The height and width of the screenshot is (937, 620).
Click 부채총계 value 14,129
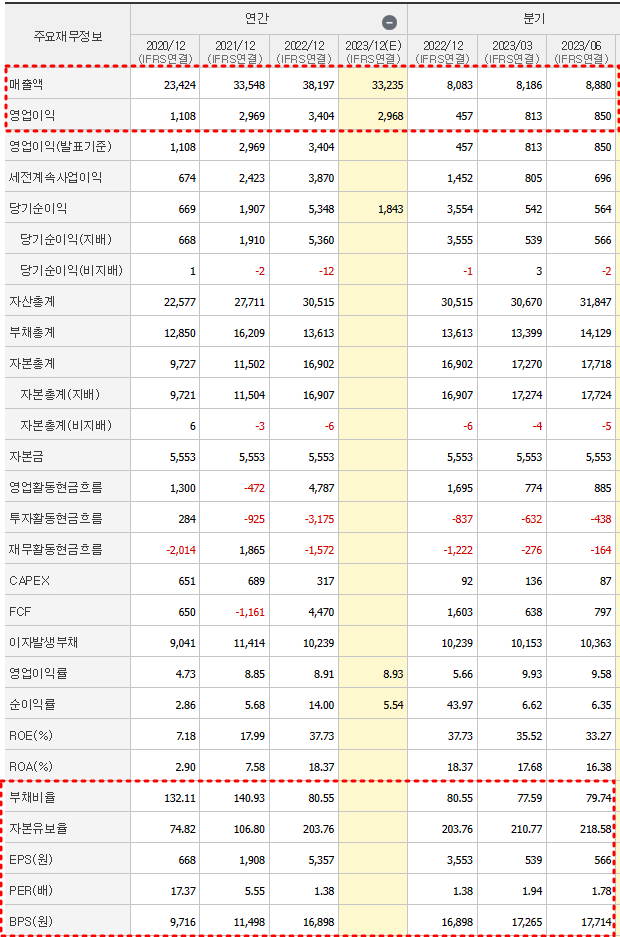(596, 333)
